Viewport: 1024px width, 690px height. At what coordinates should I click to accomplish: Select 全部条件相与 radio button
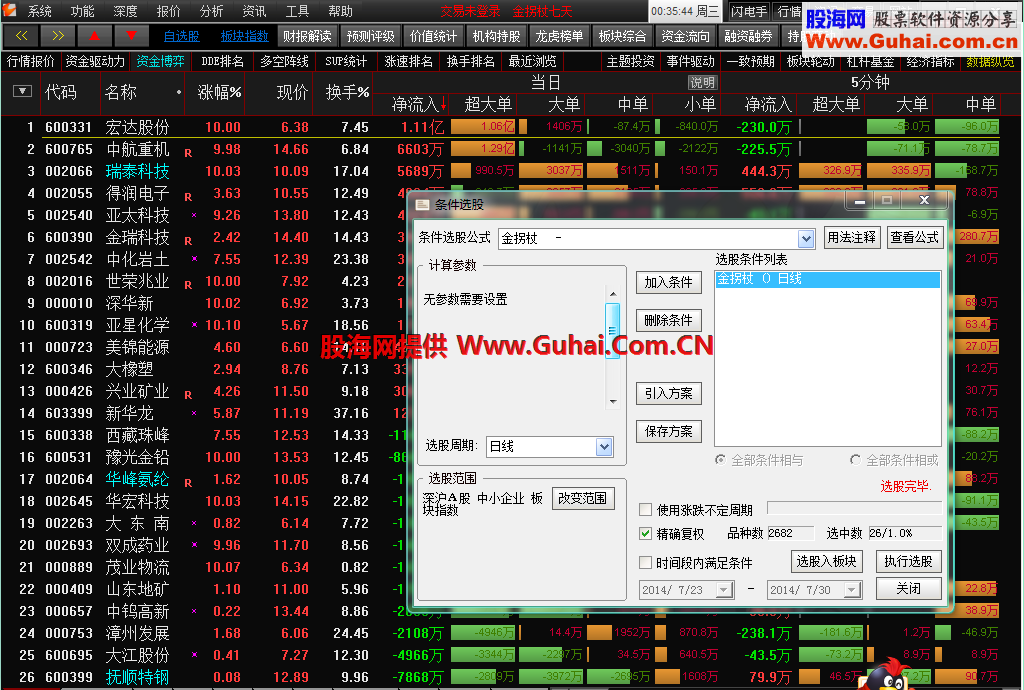(720, 460)
